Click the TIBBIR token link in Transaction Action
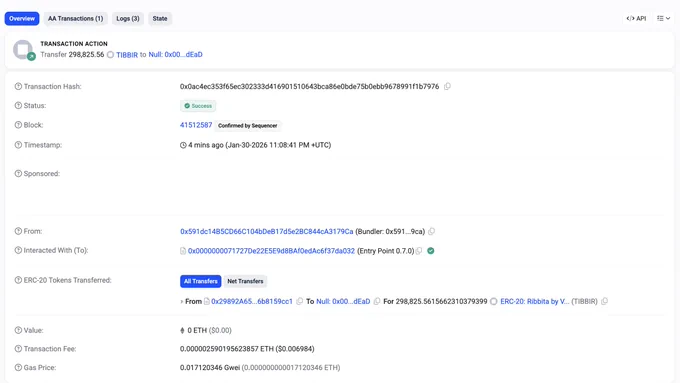The height and width of the screenshot is (383, 680). pos(127,55)
